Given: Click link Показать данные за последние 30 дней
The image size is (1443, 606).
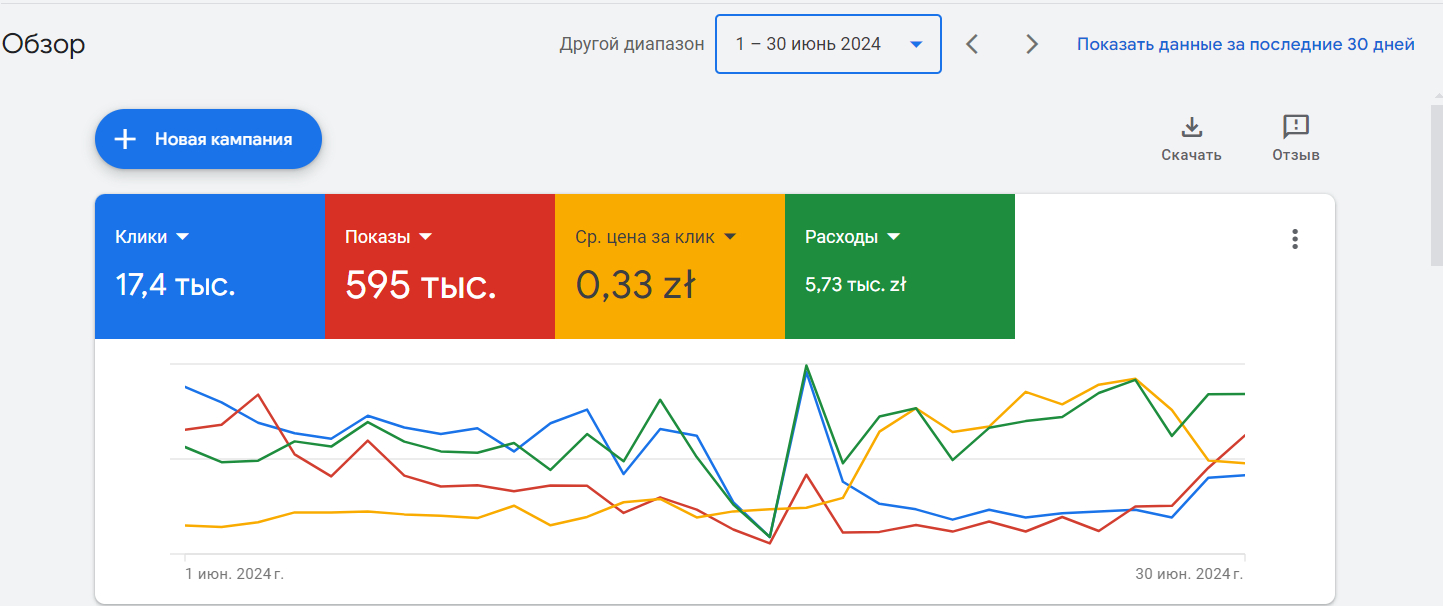Looking at the screenshot, I should click(x=1245, y=44).
